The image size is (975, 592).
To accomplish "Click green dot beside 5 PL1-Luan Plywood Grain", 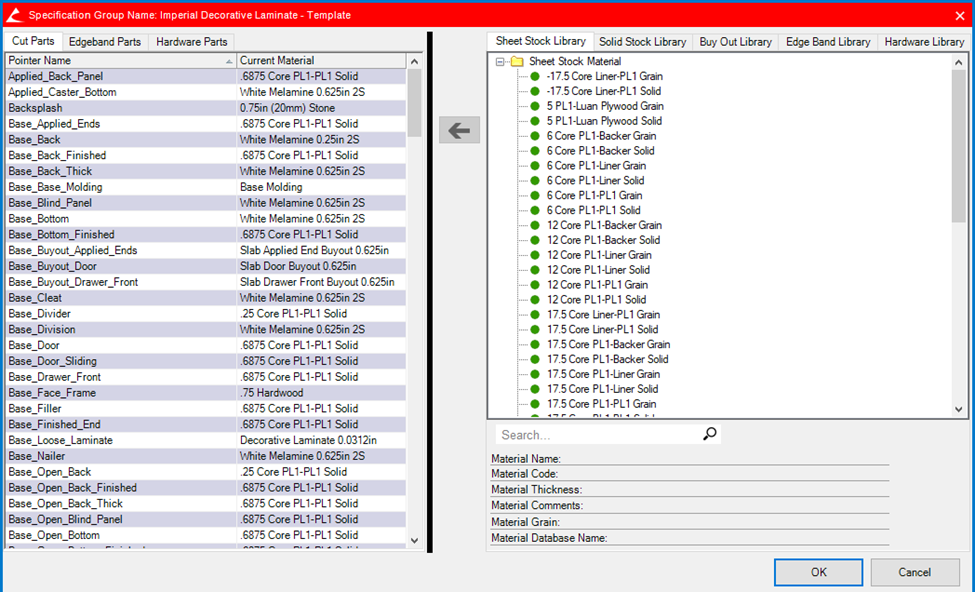I will click(535, 106).
